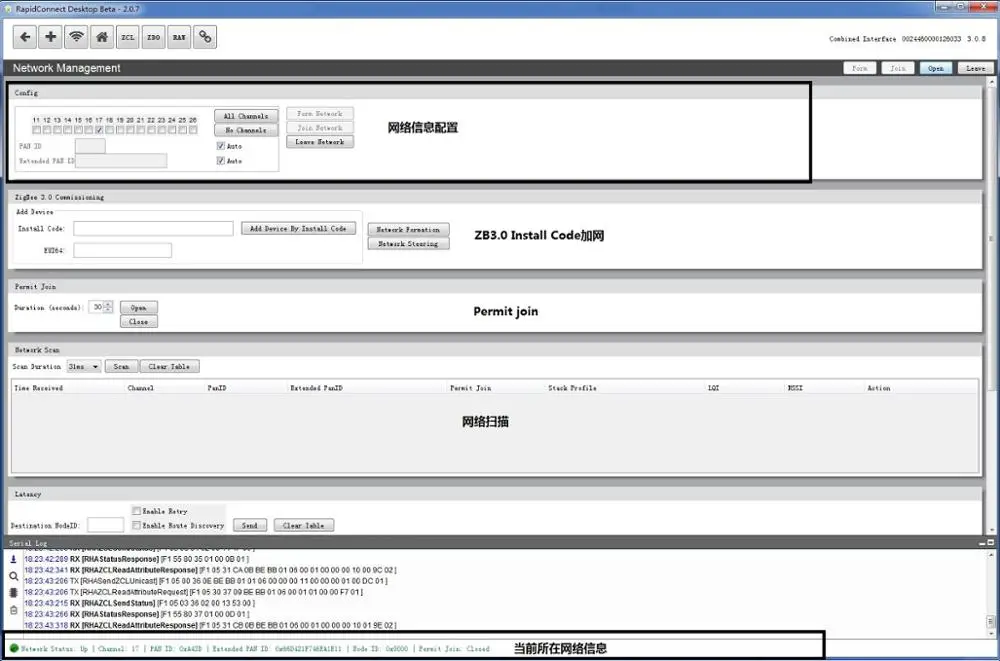The height and width of the screenshot is (661, 1000).
Task: Click the Install Code input field
Action: 153,228
